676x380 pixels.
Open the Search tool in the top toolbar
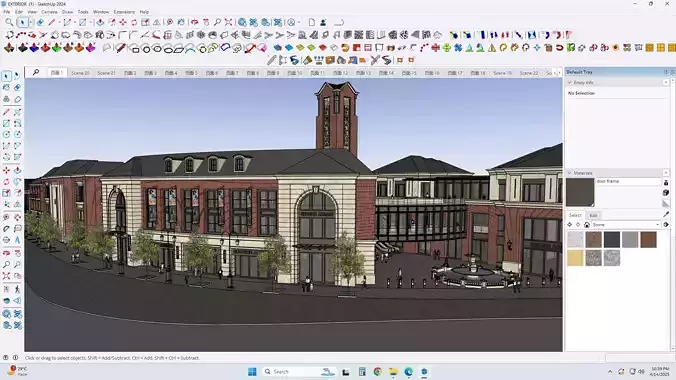(9, 22)
